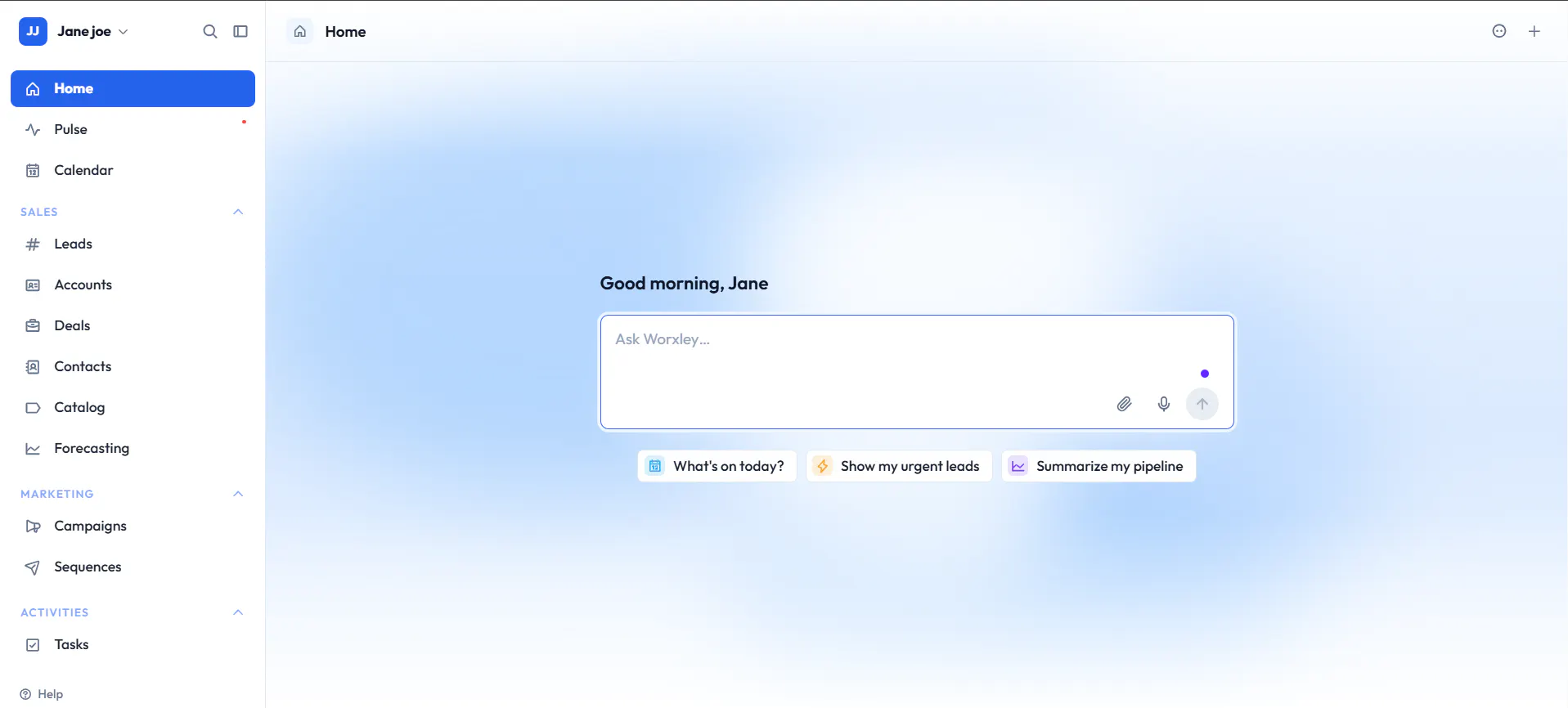Collapse the Marketing section chevron
This screenshot has height=708, width=1568.
click(x=238, y=494)
